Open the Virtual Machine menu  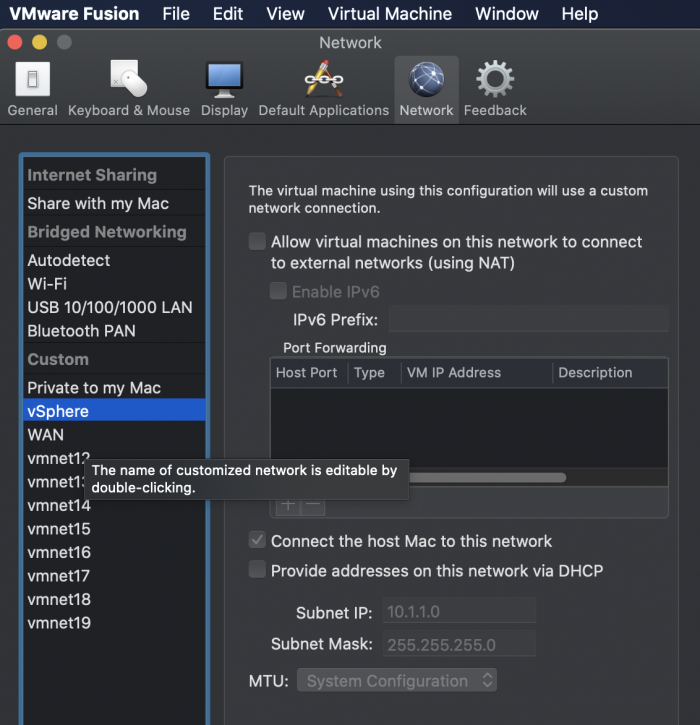(390, 14)
